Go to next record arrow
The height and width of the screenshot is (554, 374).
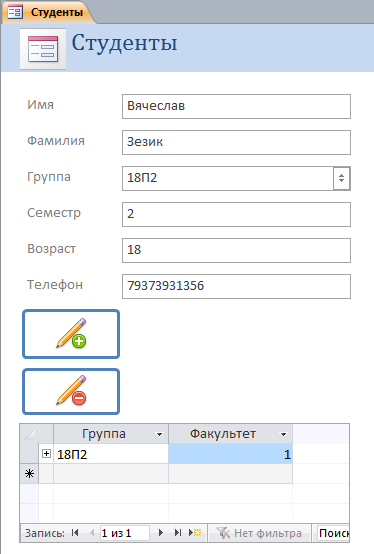(161, 533)
